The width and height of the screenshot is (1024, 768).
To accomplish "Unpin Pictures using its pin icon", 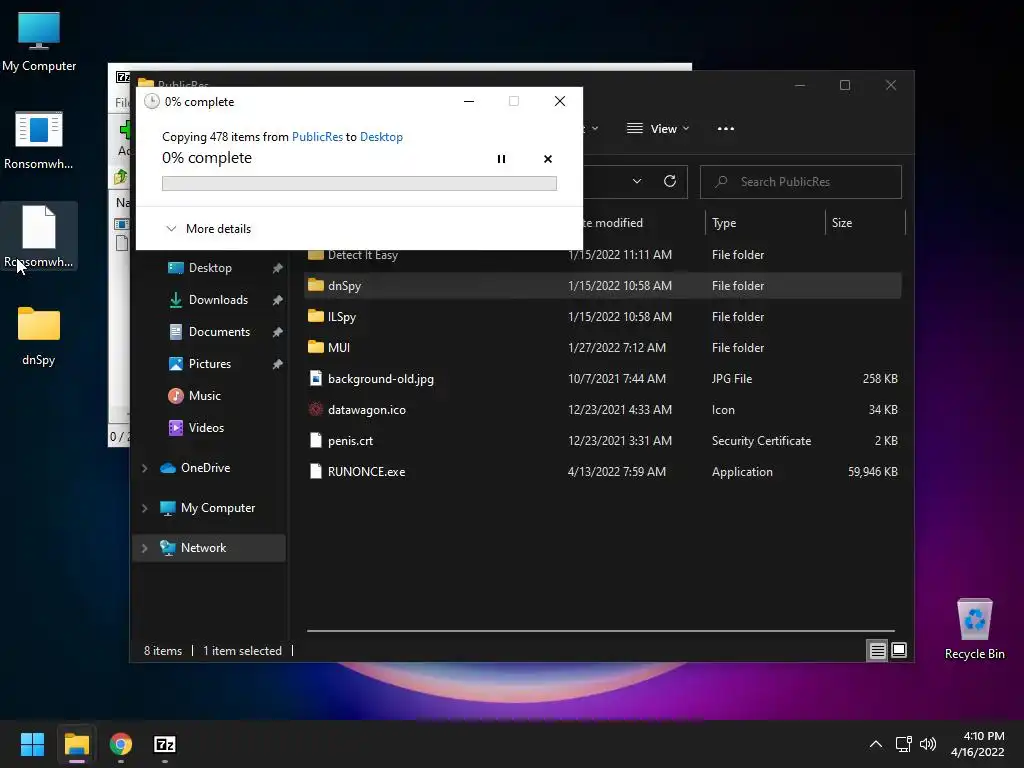I will pos(278,364).
